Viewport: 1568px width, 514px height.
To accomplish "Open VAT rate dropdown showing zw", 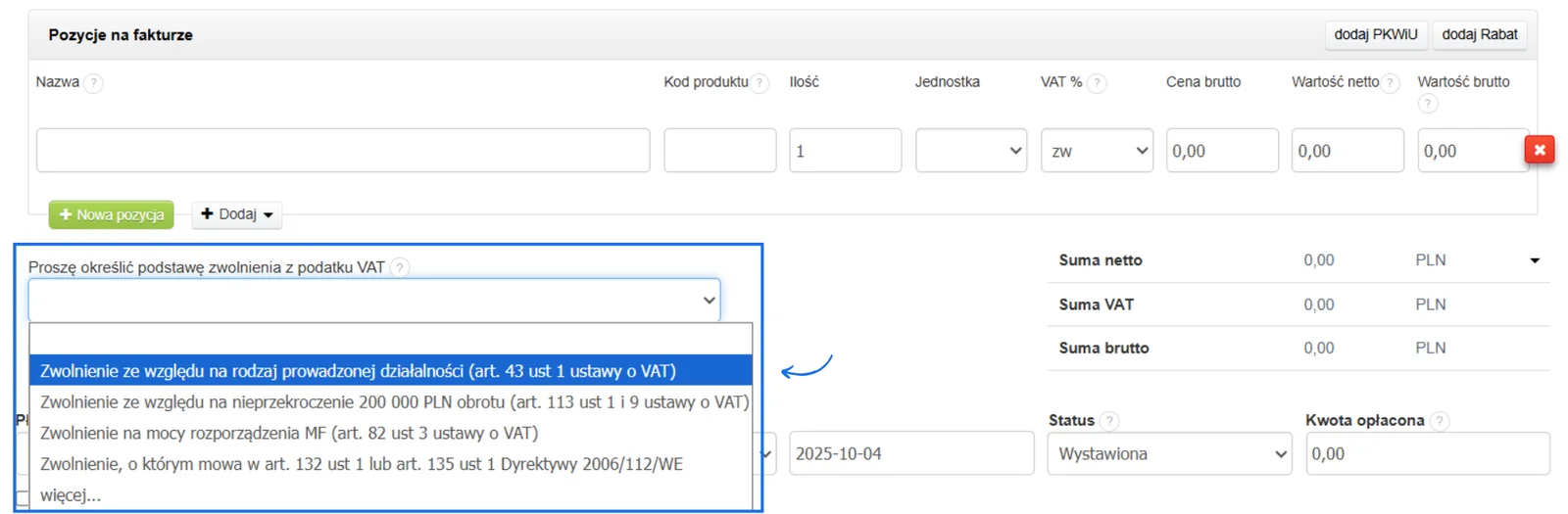I will click(x=1097, y=151).
